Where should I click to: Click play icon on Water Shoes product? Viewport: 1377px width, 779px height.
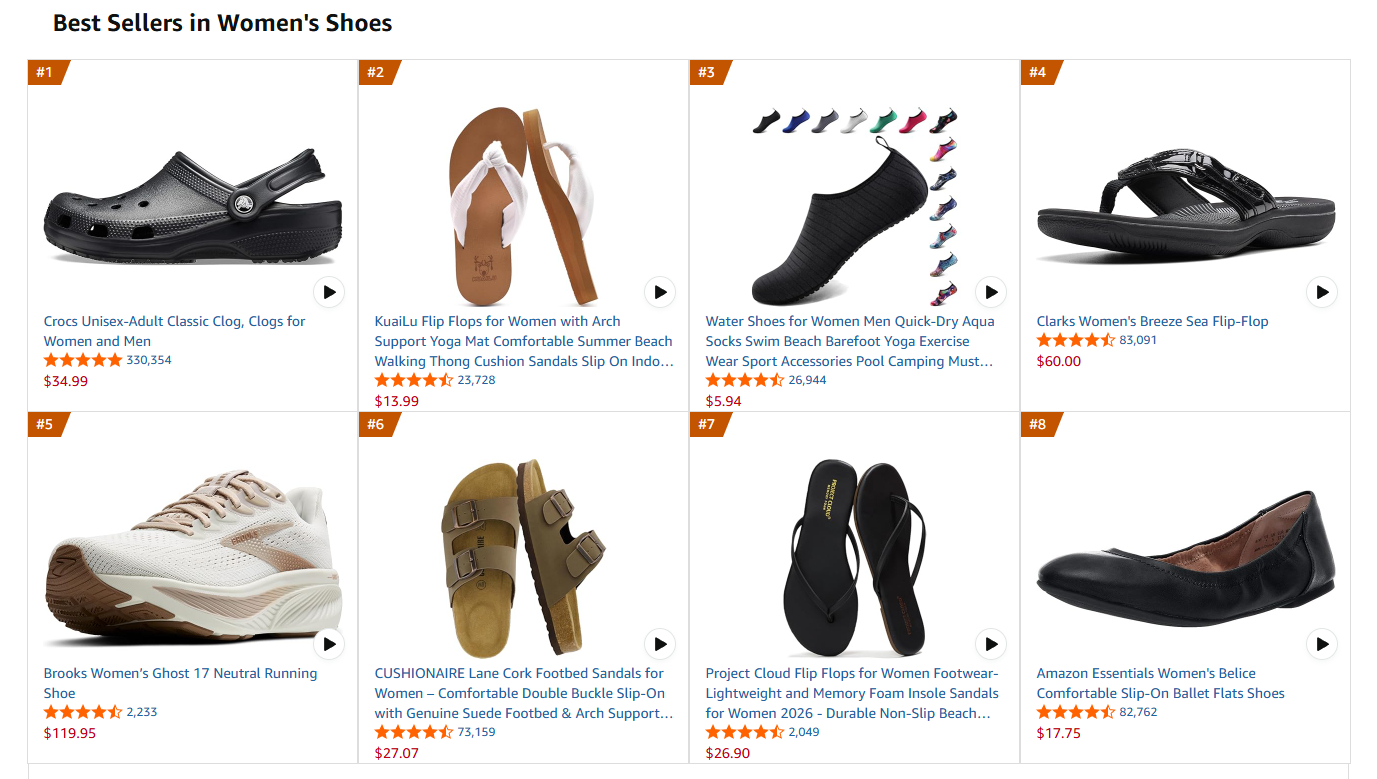[x=991, y=292]
